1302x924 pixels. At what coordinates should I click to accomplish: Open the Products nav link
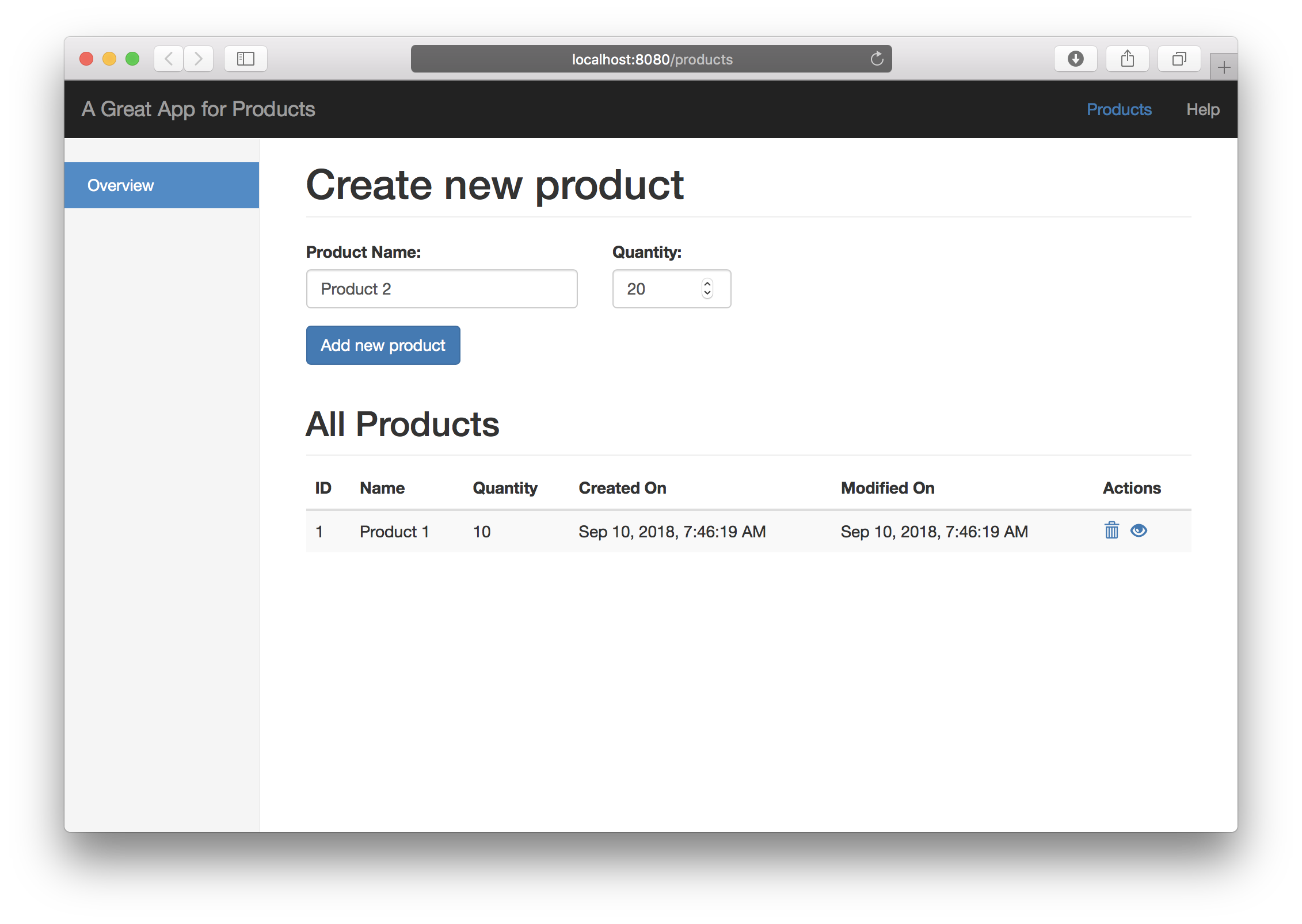(1119, 109)
